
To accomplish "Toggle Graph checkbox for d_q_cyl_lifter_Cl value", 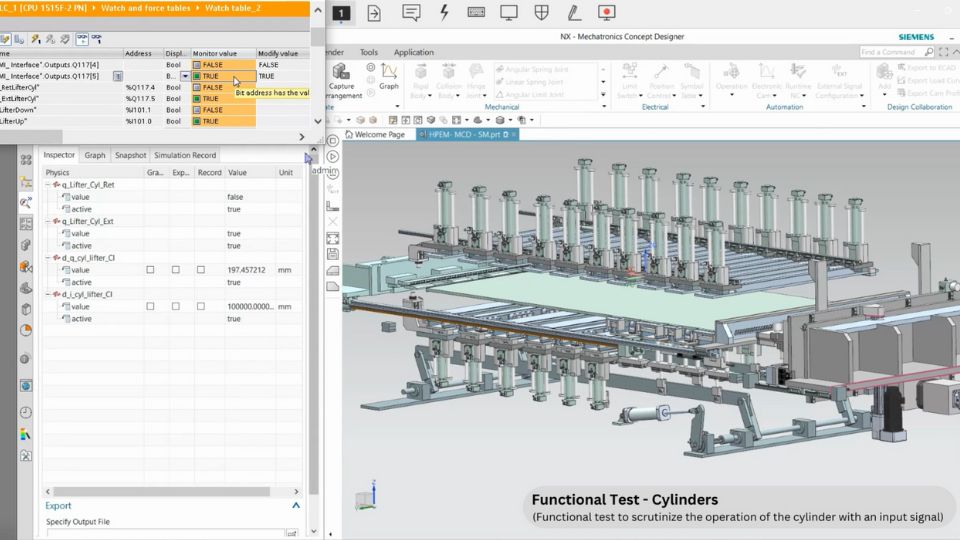I will point(150,269).
